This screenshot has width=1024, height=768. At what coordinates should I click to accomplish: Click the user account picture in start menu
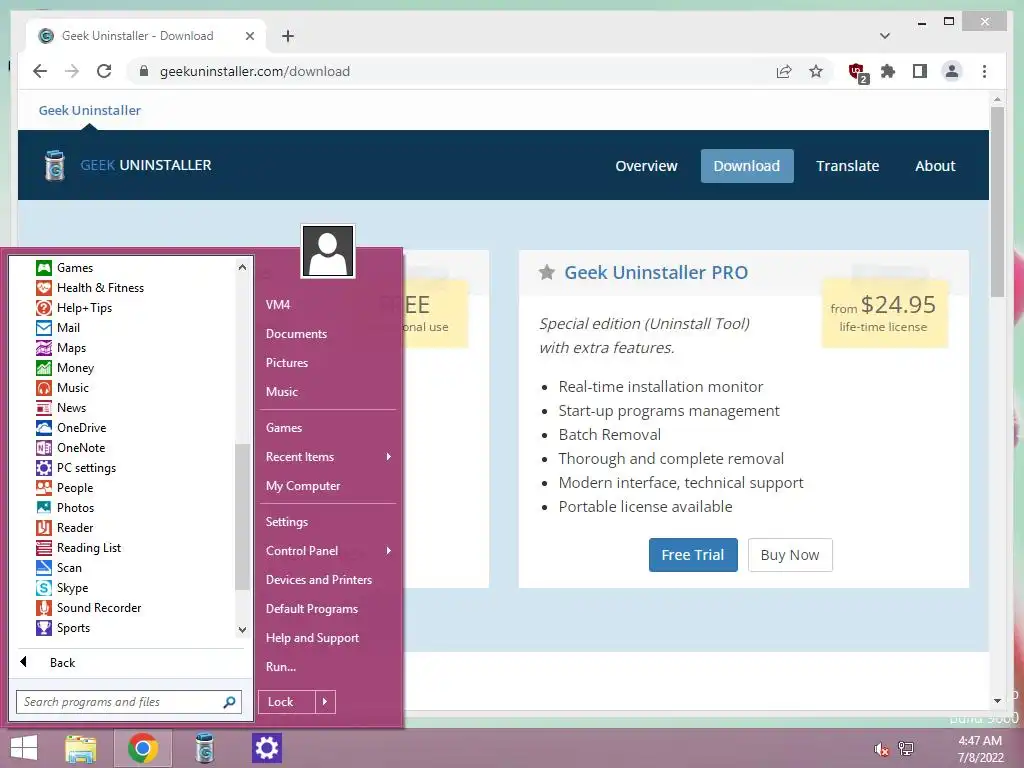pyautogui.click(x=328, y=251)
